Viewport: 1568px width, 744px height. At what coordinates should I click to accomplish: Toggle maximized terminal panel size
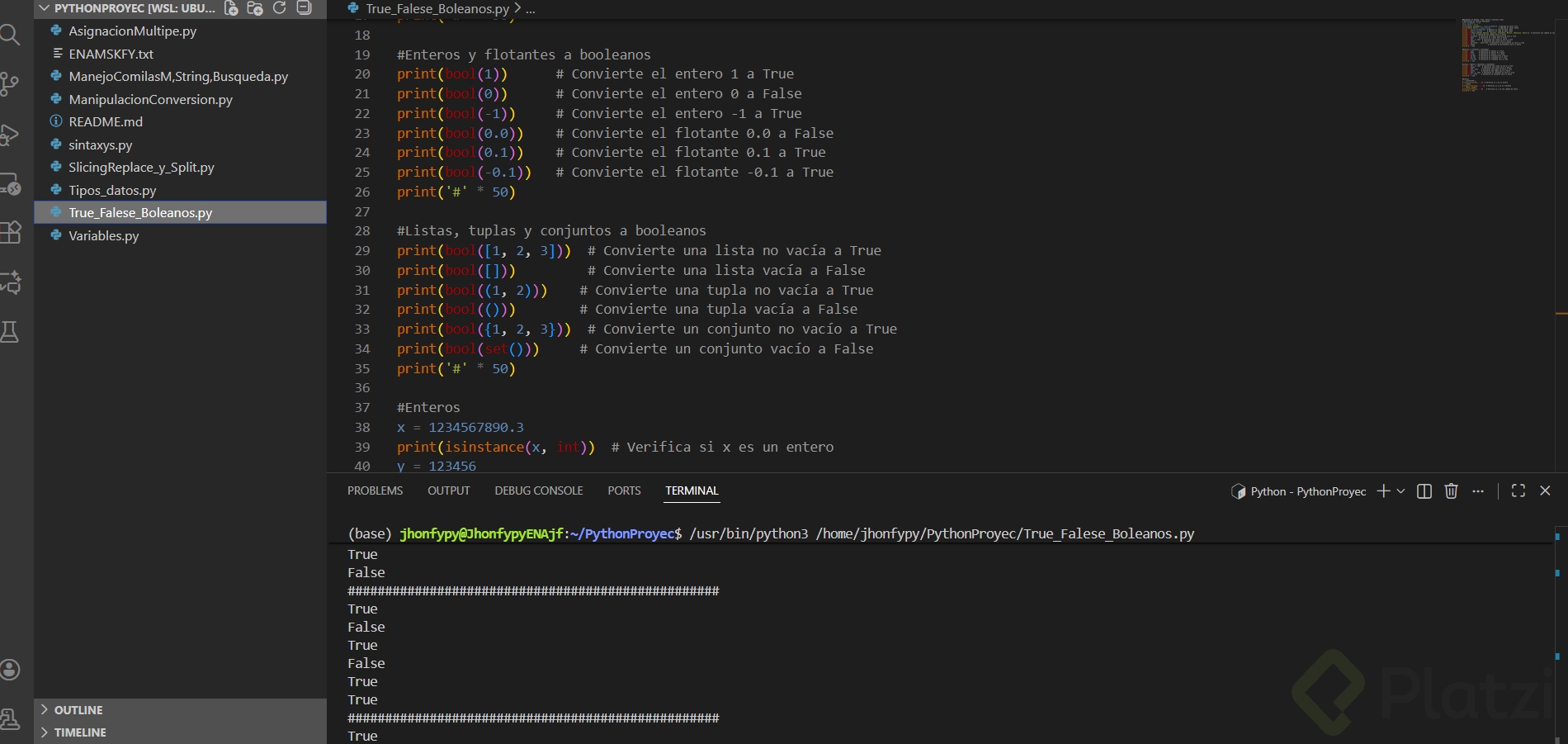(x=1518, y=491)
